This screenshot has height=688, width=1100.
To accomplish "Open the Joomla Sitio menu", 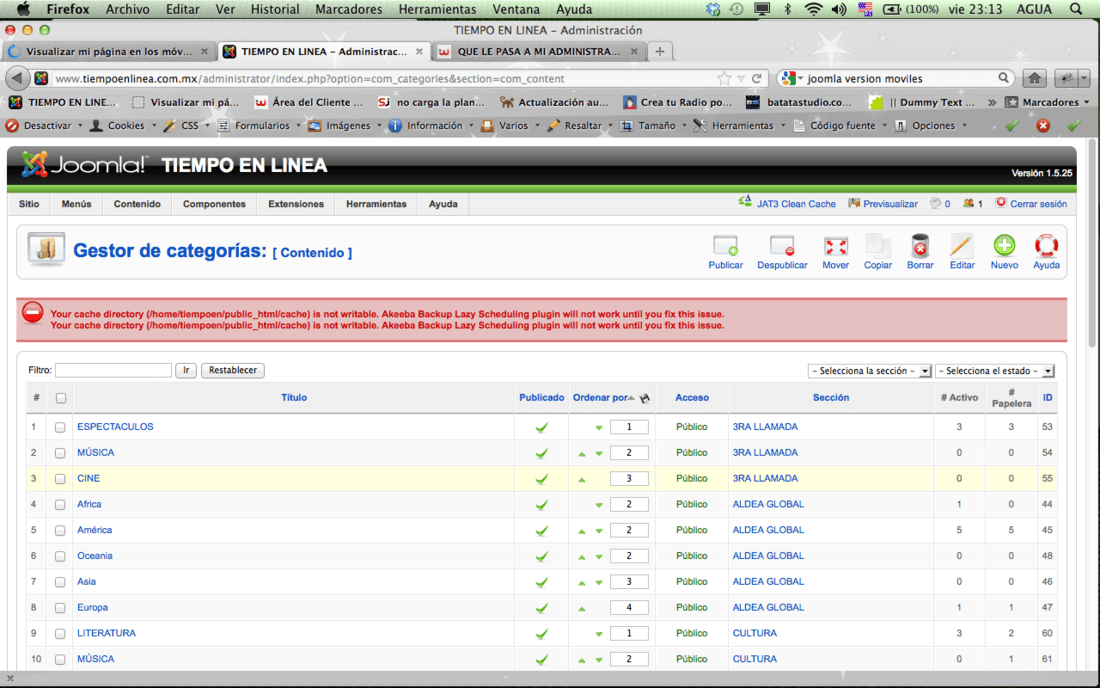I will coord(29,204).
